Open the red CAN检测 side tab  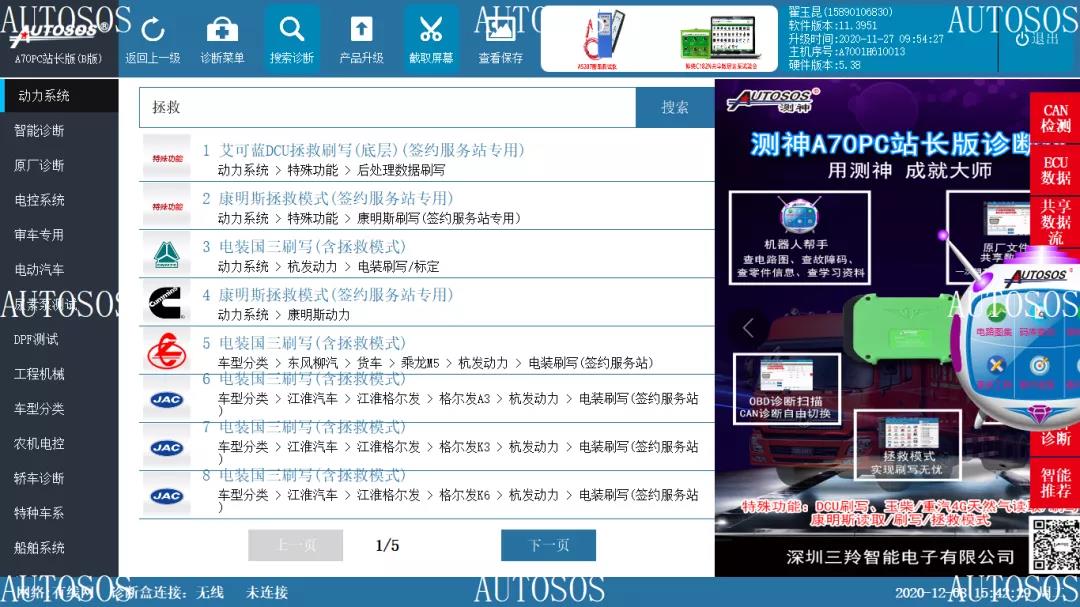(1055, 119)
